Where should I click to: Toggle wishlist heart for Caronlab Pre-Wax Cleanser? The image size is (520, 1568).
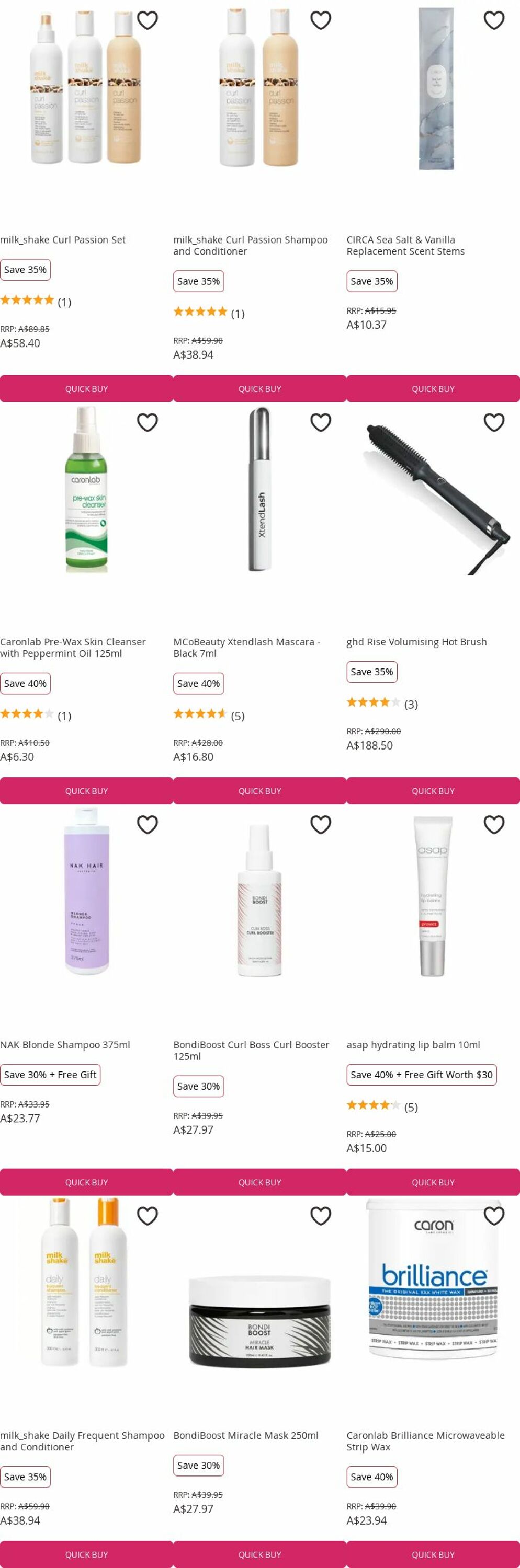(x=148, y=422)
